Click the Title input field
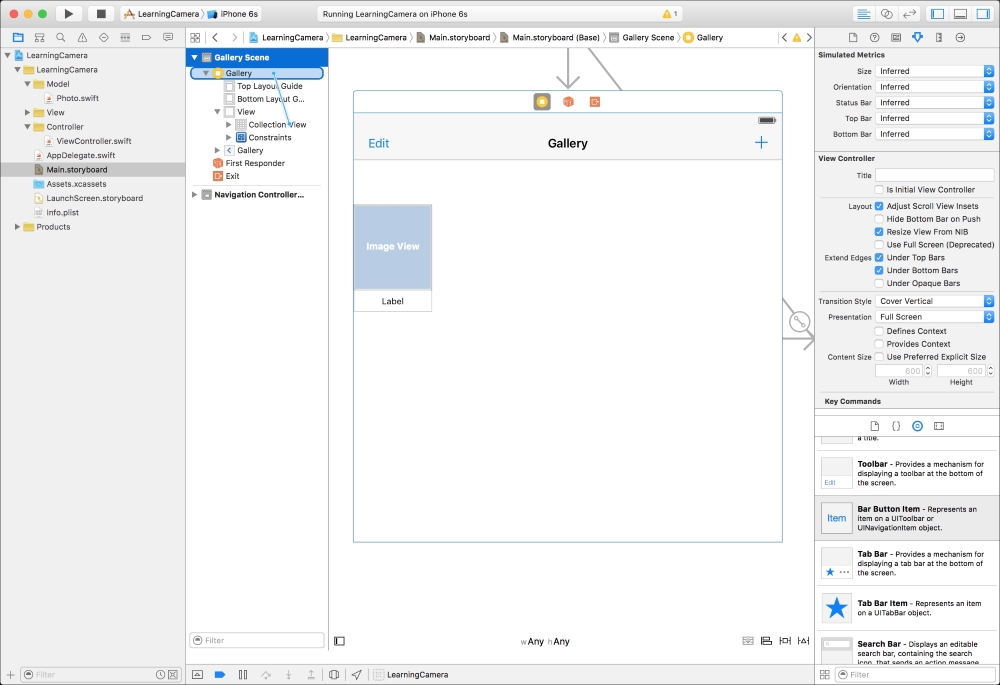Screen dimensions: 1000x685 pos(934,175)
